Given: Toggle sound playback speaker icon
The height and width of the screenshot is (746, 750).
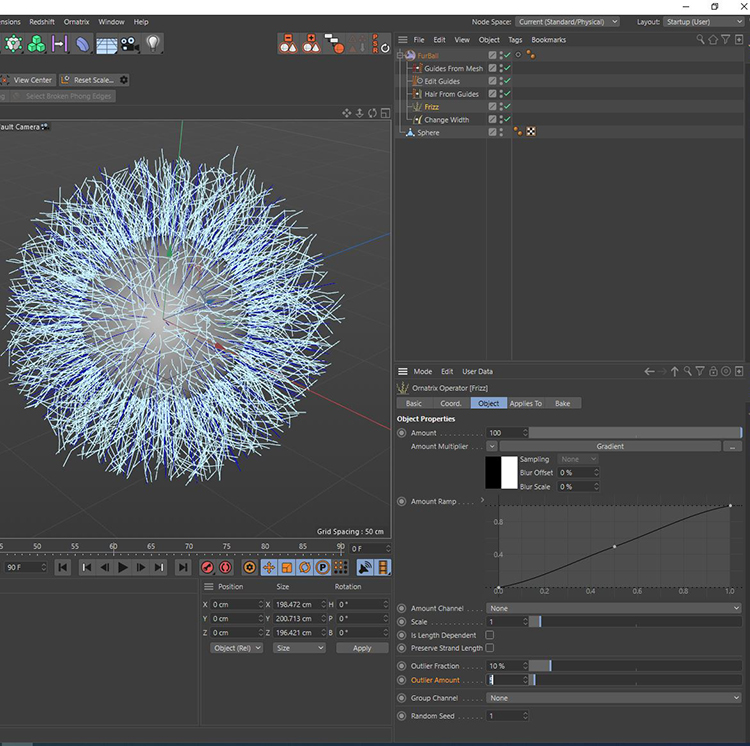Looking at the screenshot, I should (365, 567).
